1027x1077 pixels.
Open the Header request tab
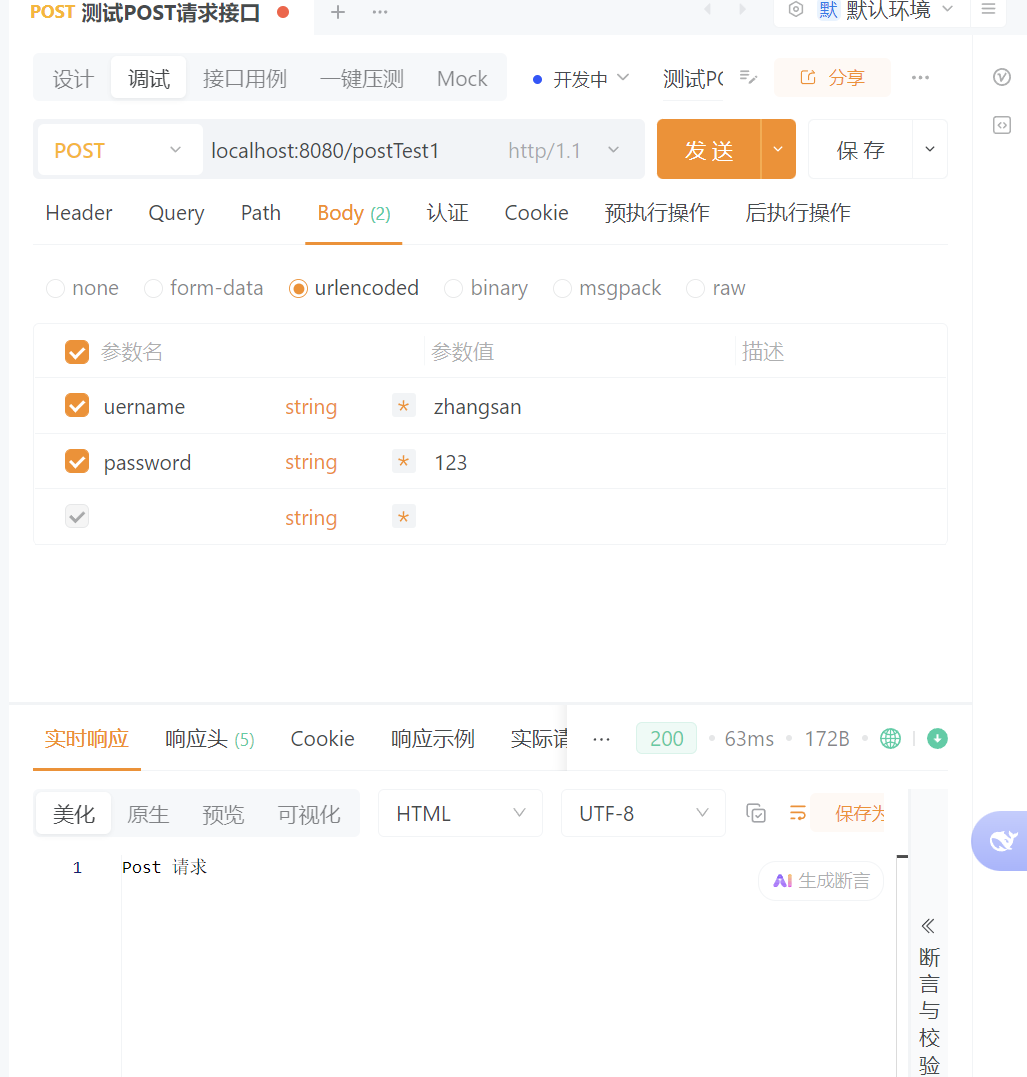(78, 213)
